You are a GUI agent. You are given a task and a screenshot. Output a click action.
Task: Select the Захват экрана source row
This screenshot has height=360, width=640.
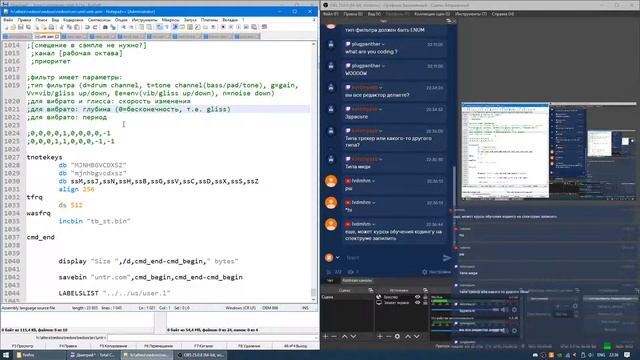point(402,303)
